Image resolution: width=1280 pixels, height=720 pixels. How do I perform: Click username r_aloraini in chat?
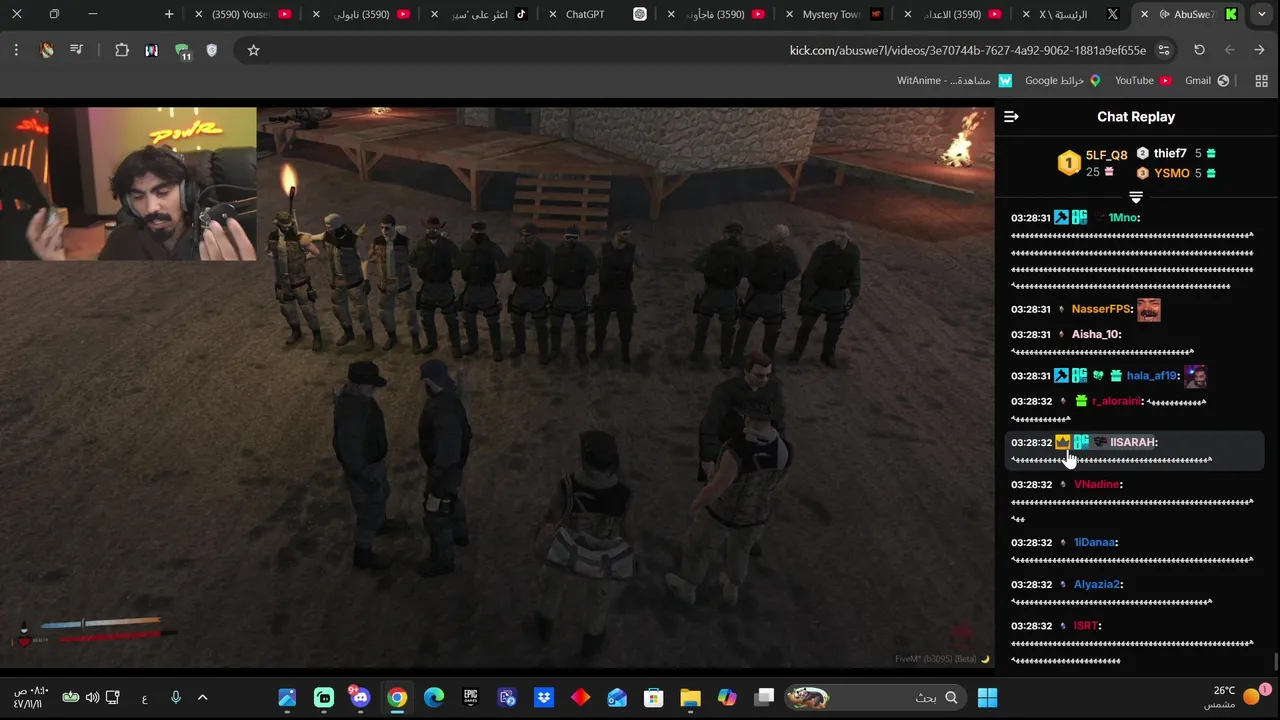(x=1116, y=401)
